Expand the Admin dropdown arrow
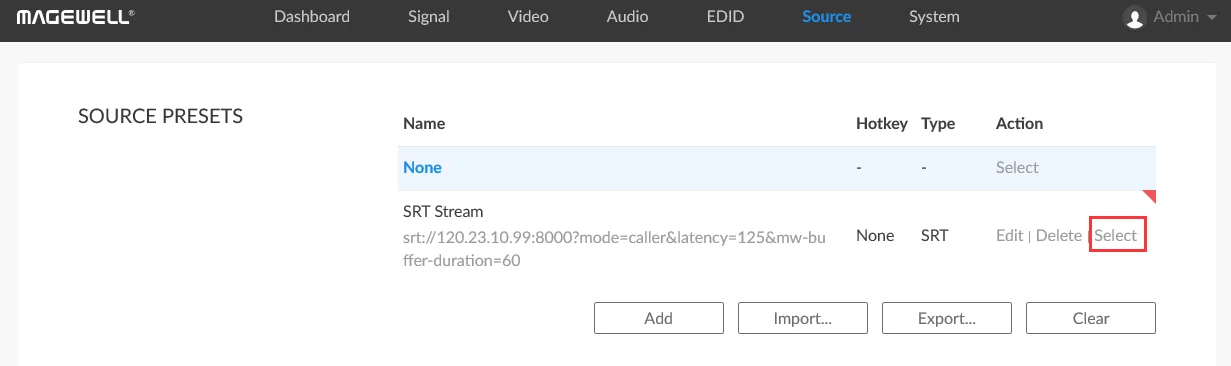The height and width of the screenshot is (366, 1231). (1210, 18)
